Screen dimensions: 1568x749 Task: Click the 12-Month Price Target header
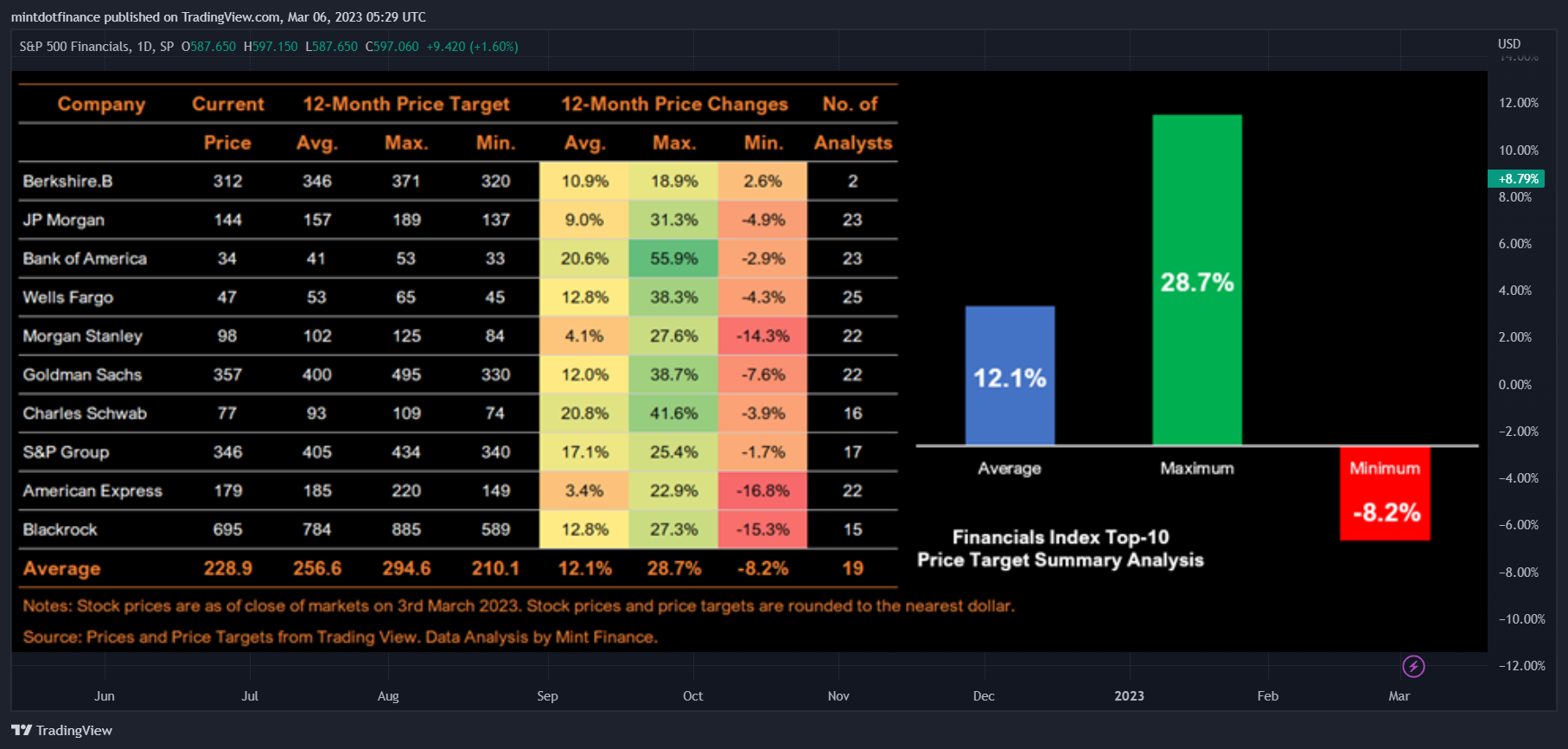[x=405, y=105]
